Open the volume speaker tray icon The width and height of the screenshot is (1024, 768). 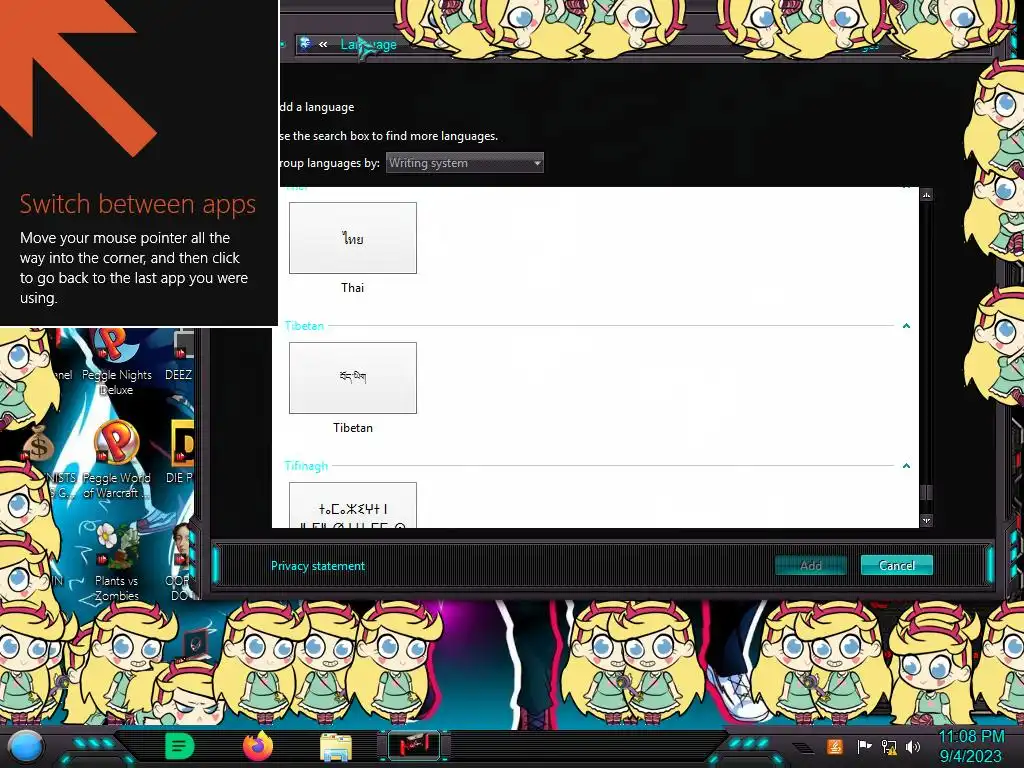click(x=913, y=746)
